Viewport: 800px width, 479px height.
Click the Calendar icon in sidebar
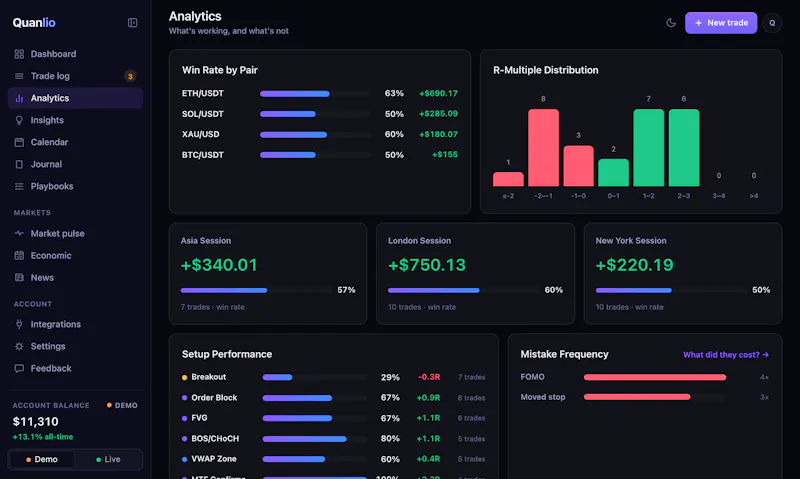coord(19,142)
